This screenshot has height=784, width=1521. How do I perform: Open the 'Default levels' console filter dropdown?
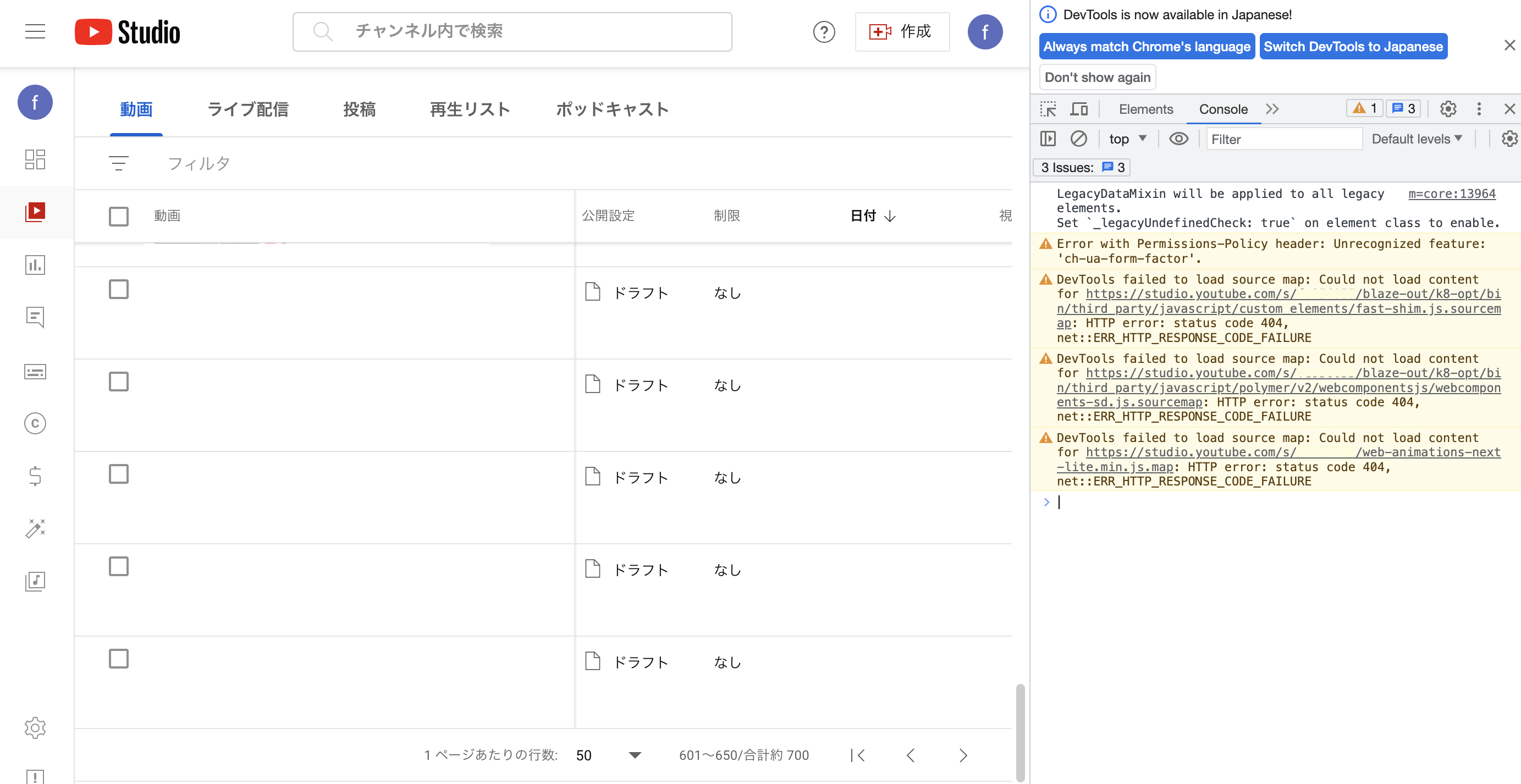tap(1417, 139)
